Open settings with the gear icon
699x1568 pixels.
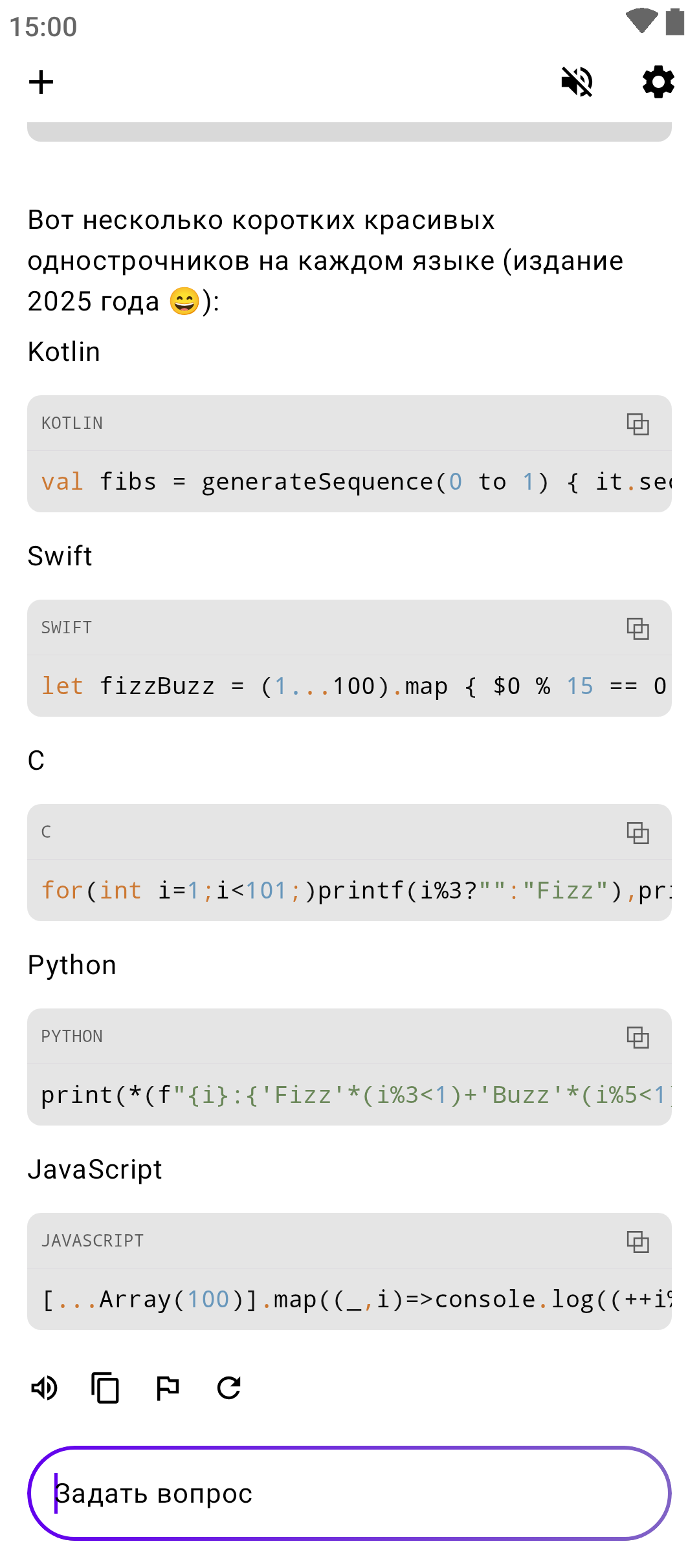[x=658, y=82]
